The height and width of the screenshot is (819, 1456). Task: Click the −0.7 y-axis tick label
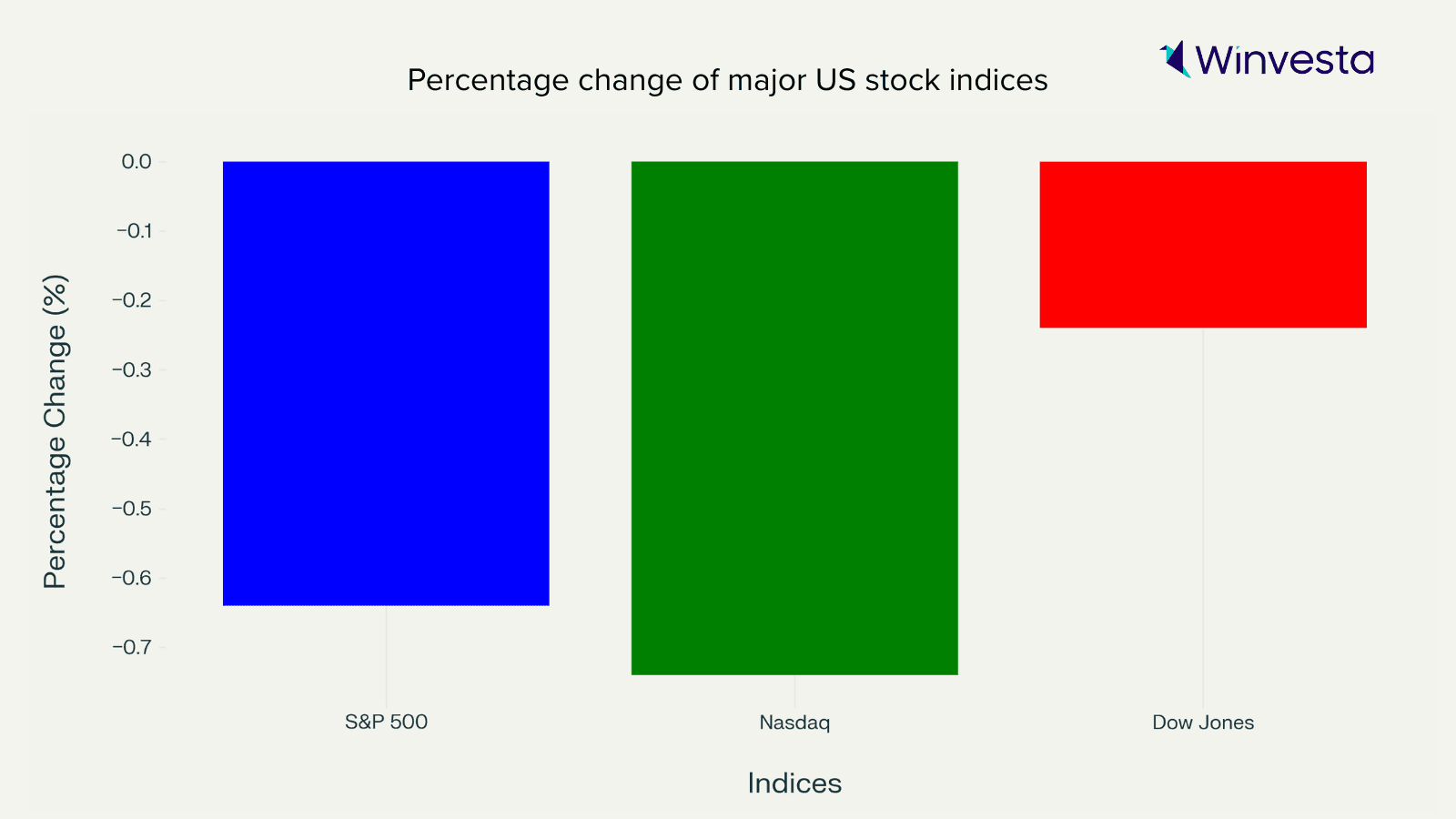point(134,647)
